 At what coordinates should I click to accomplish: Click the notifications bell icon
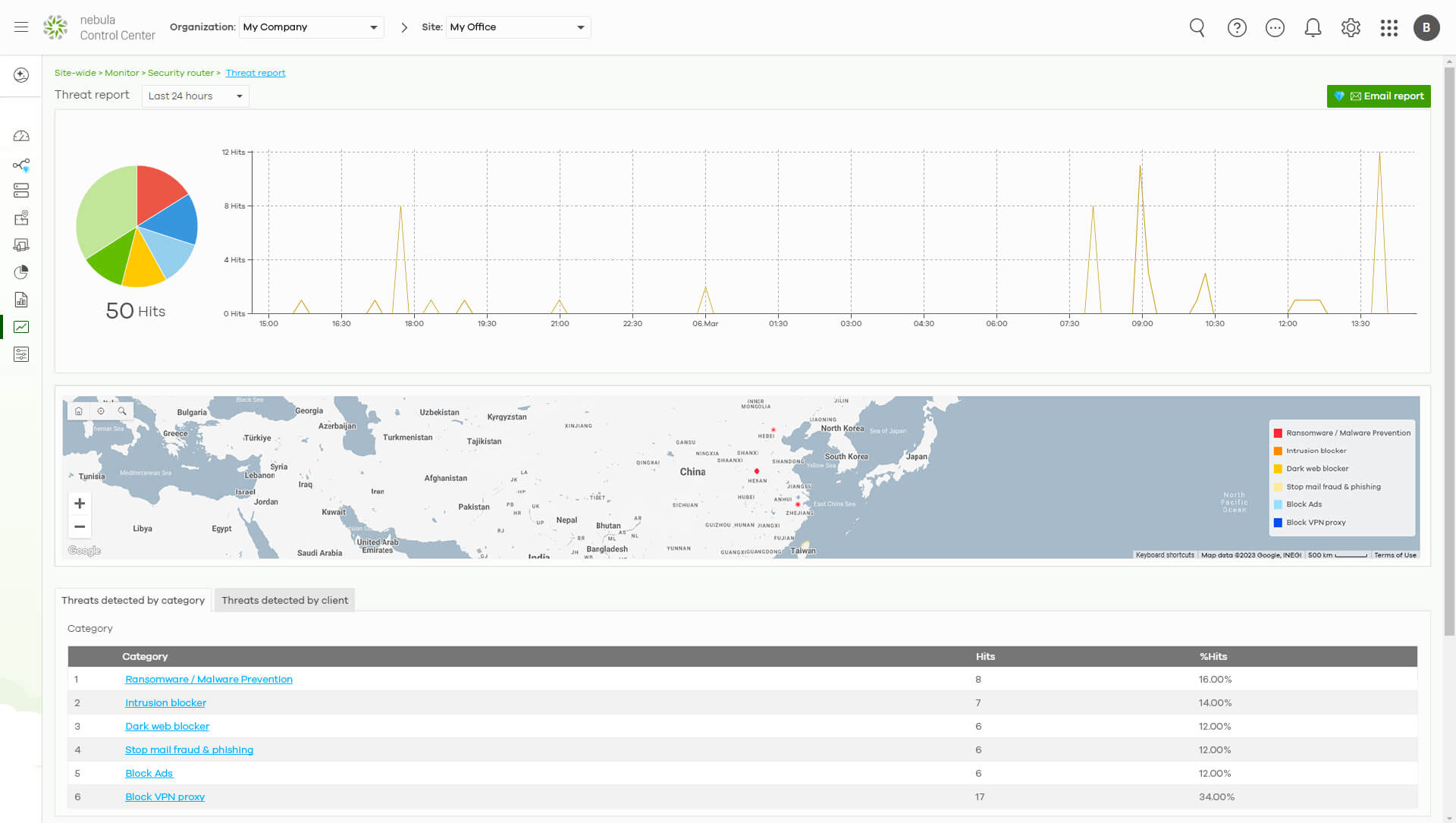tap(1313, 28)
